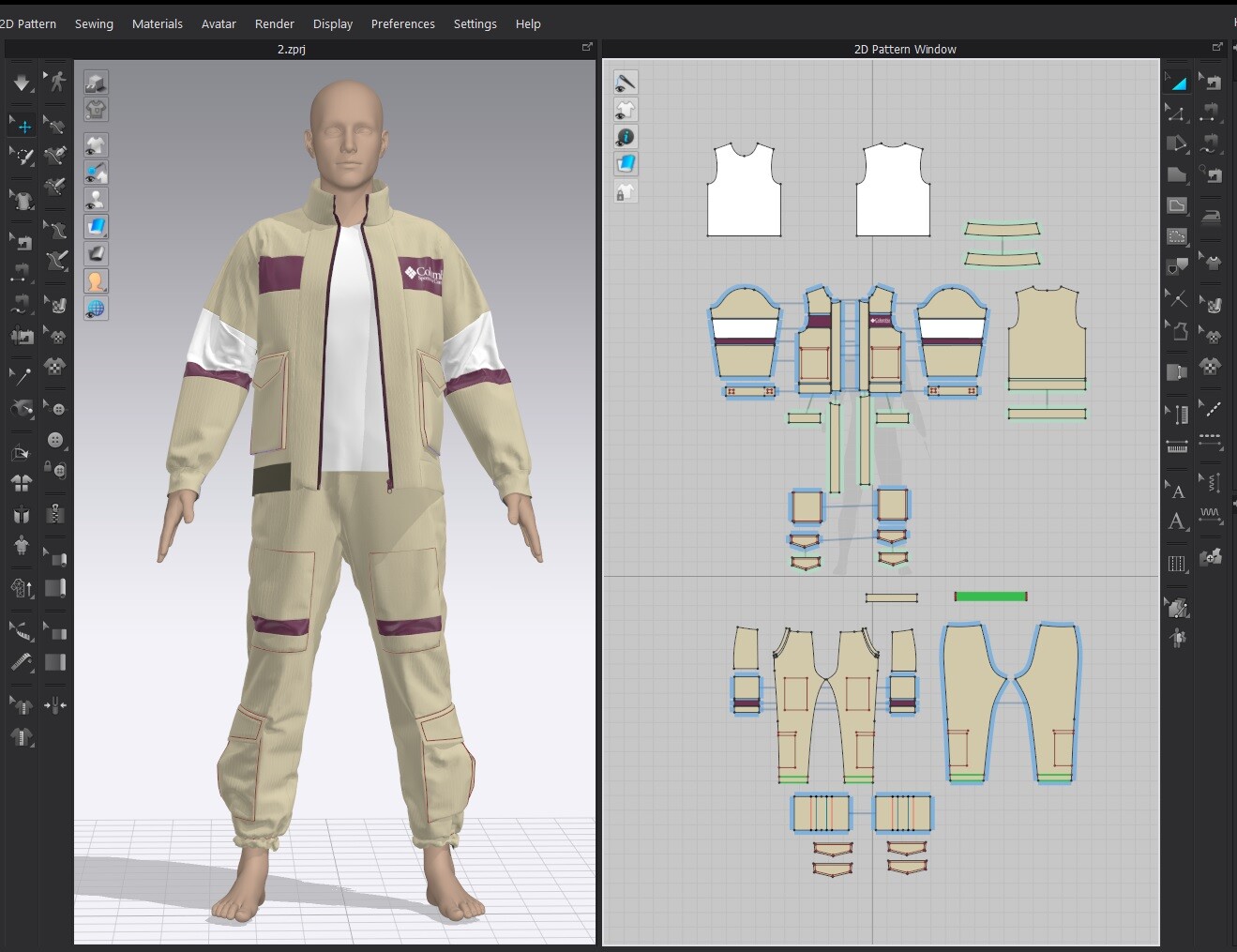Toggle Show Avatar visibility in the 3D window
The height and width of the screenshot is (952, 1237).
[96, 199]
